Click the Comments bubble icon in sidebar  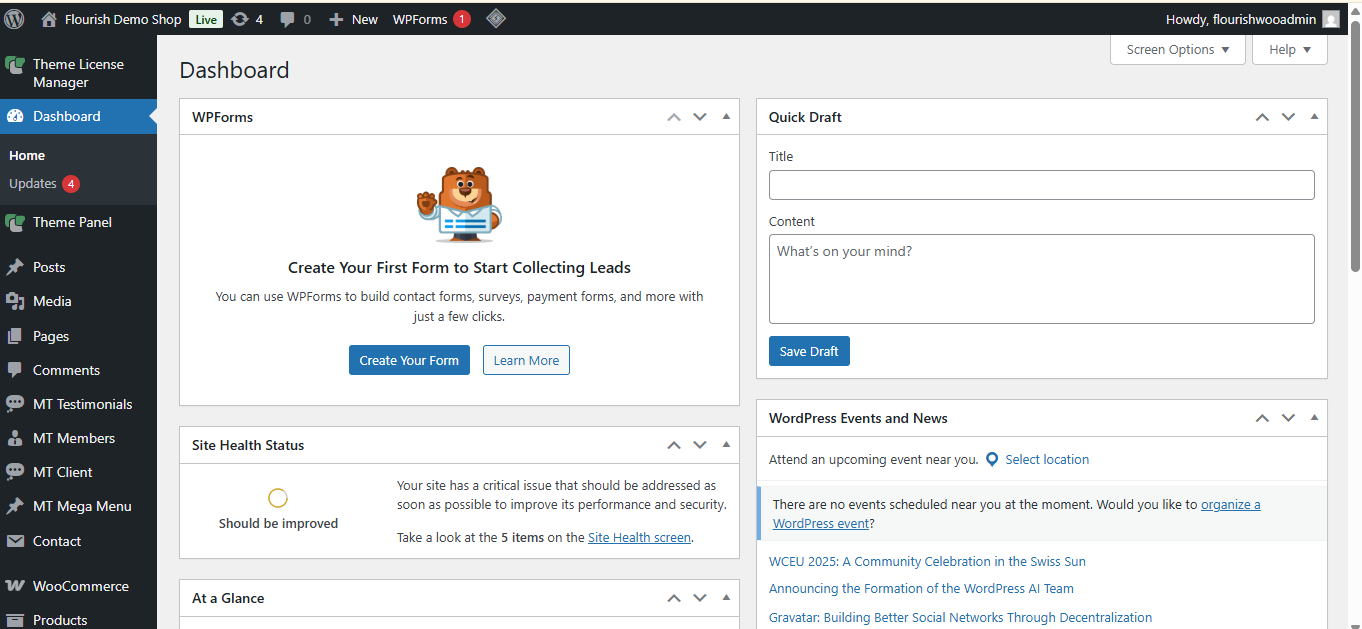[15, 370]
